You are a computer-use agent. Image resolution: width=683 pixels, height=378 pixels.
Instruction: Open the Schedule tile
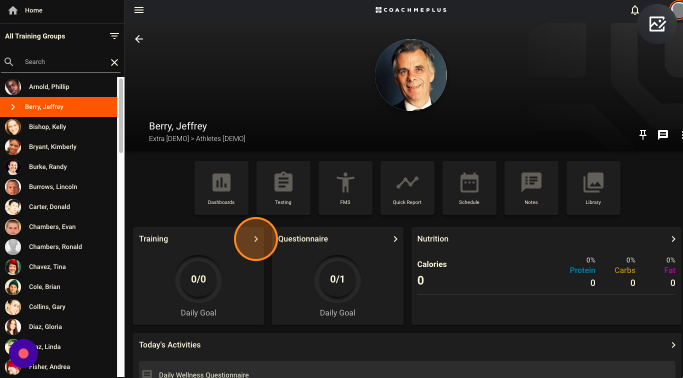pos(469,188)
